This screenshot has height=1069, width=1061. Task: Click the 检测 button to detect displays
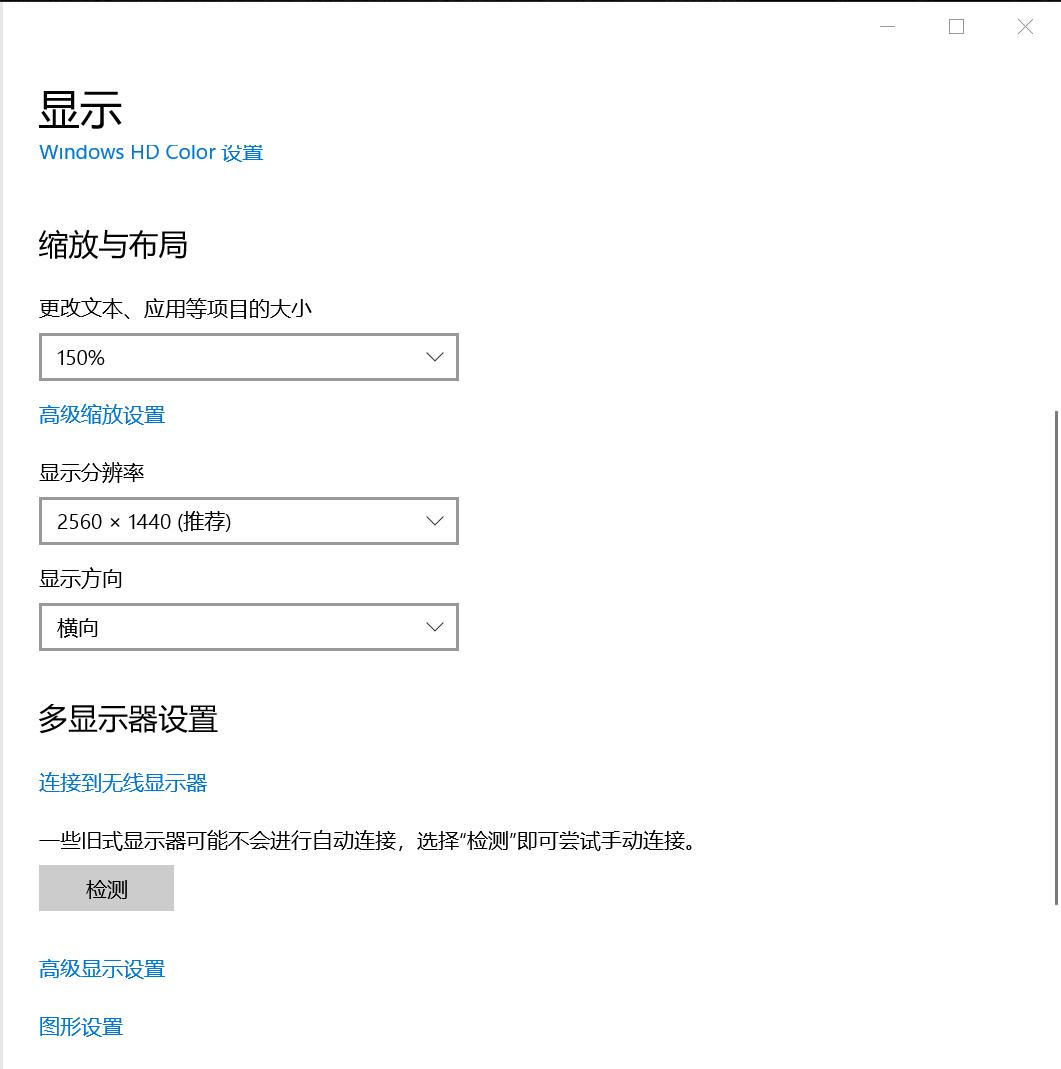click(x=106, y=888)
